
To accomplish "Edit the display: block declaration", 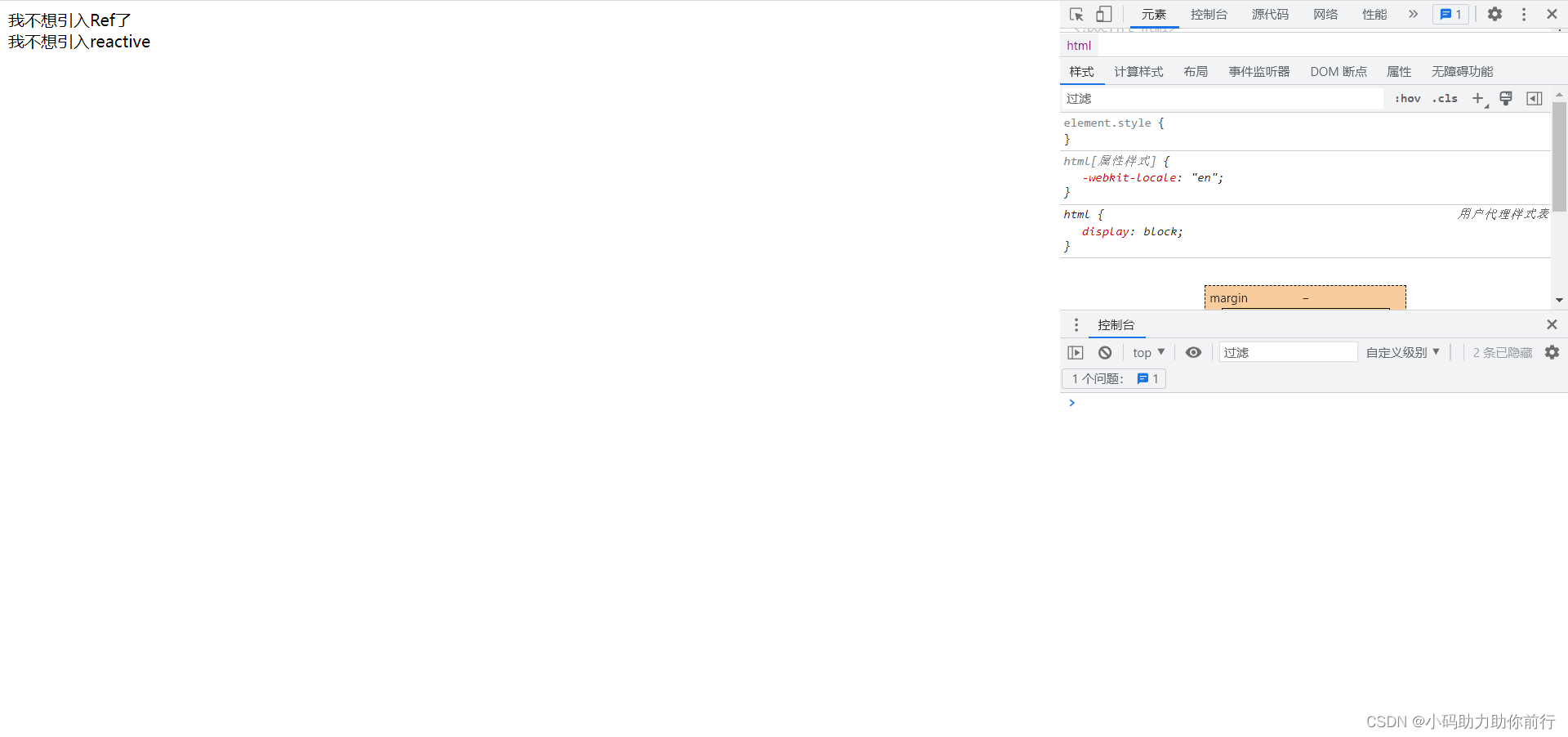I will pos(1132,232).
